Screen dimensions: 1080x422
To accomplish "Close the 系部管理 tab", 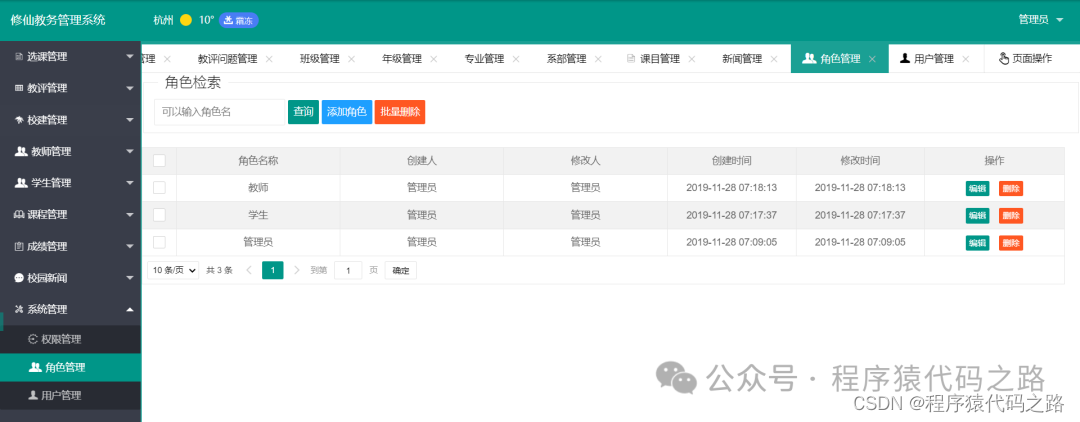I will point(598,59).
